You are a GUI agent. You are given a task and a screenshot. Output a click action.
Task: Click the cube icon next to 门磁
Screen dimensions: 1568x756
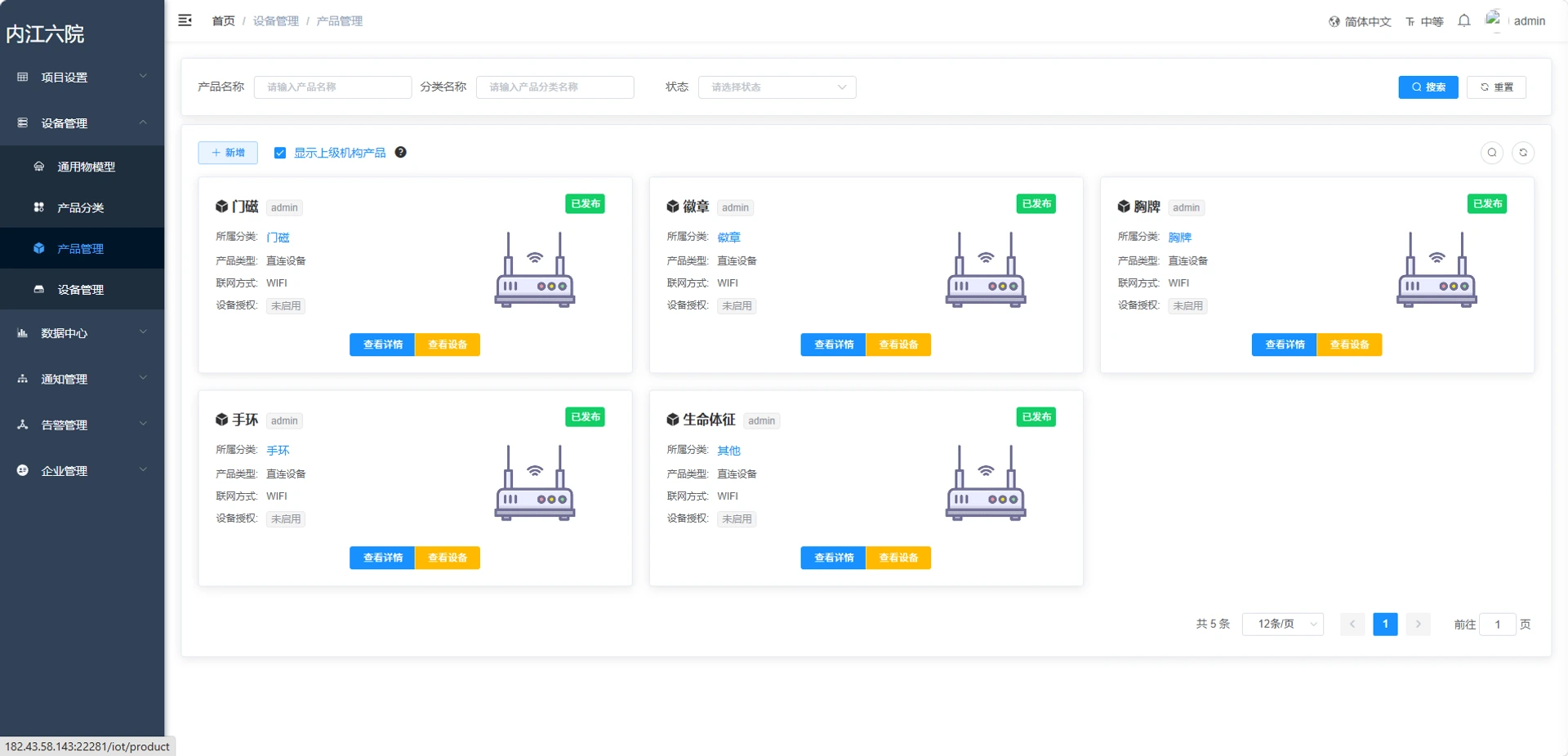coord(221,207)
